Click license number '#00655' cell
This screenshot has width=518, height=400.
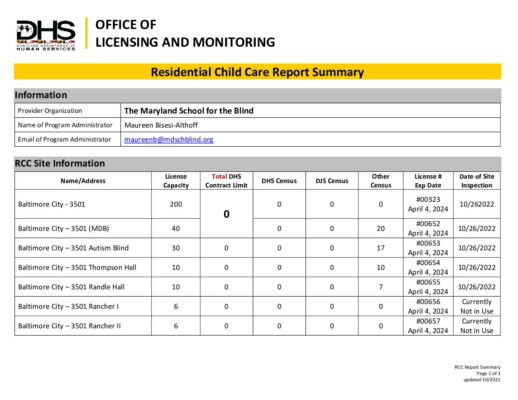(428, 287)
